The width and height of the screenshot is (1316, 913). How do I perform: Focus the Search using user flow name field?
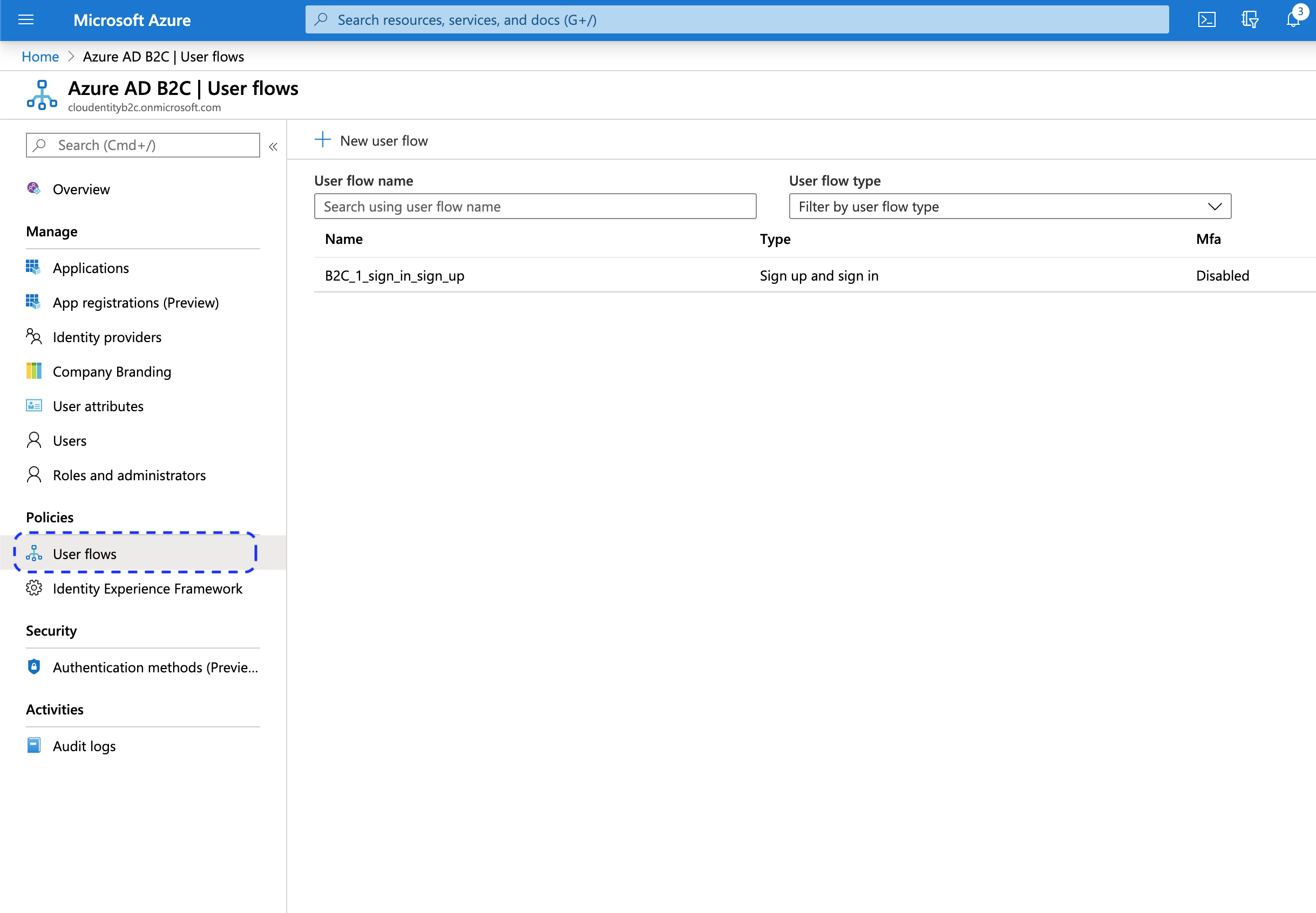tap(535, 206)
